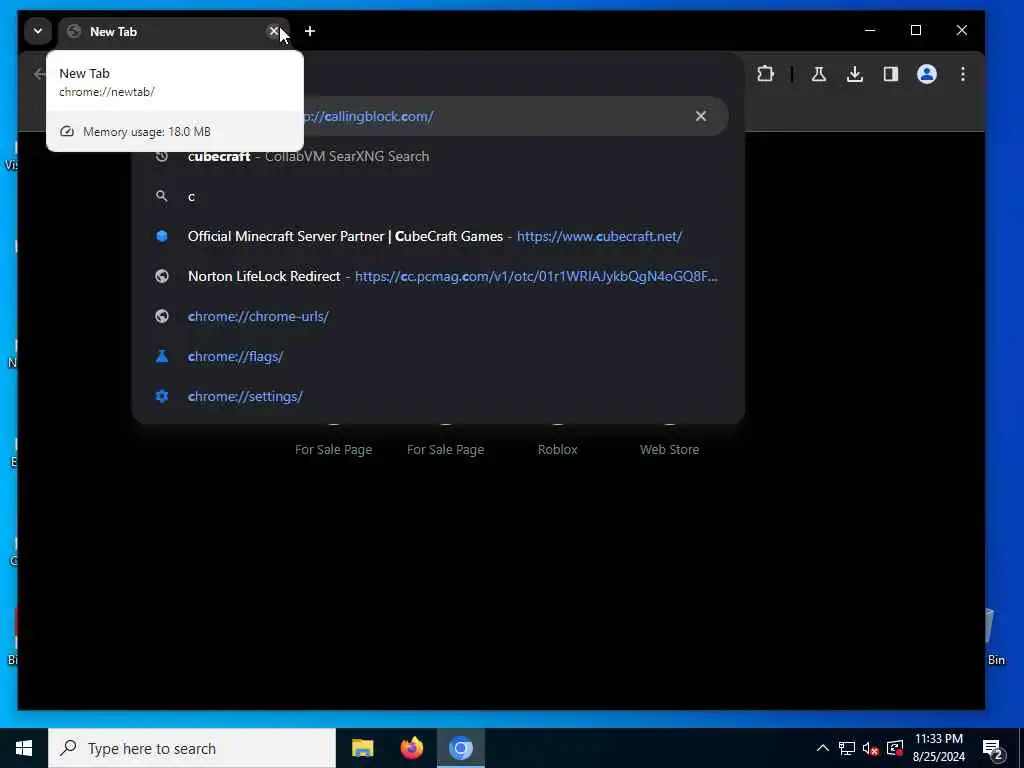The width and height of the screenshot is (1024, 768).
Task: Launch Firefox from taskbar
Action: click(411, 748)
